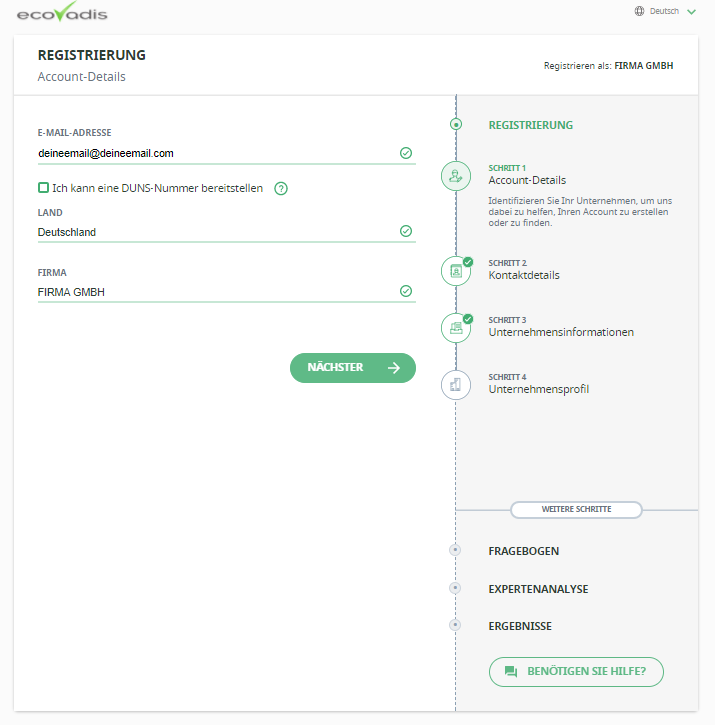This screenshot has height=725, width=715.
Task: Select the Schritt 4 Unternehmensprofil step icon
Action: (456, 385)
